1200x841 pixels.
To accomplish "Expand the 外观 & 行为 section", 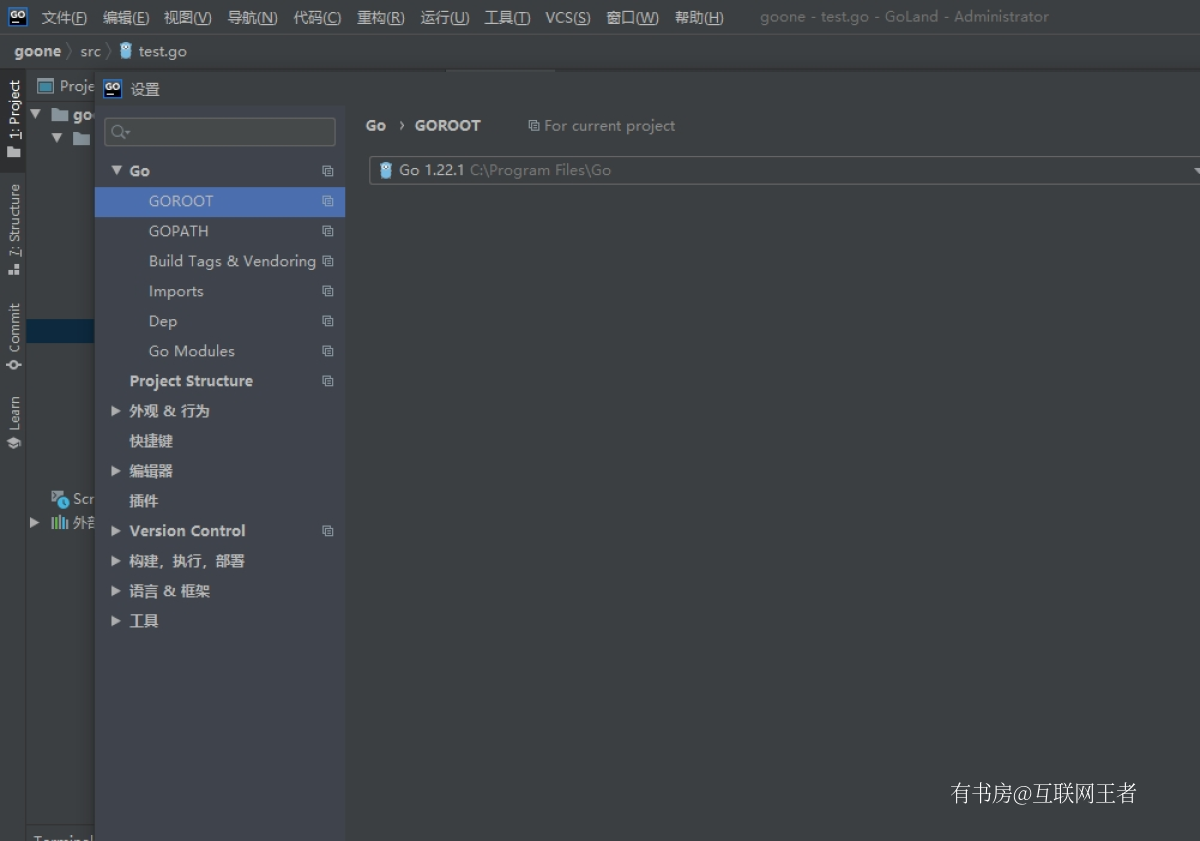I will pos(116,411).
